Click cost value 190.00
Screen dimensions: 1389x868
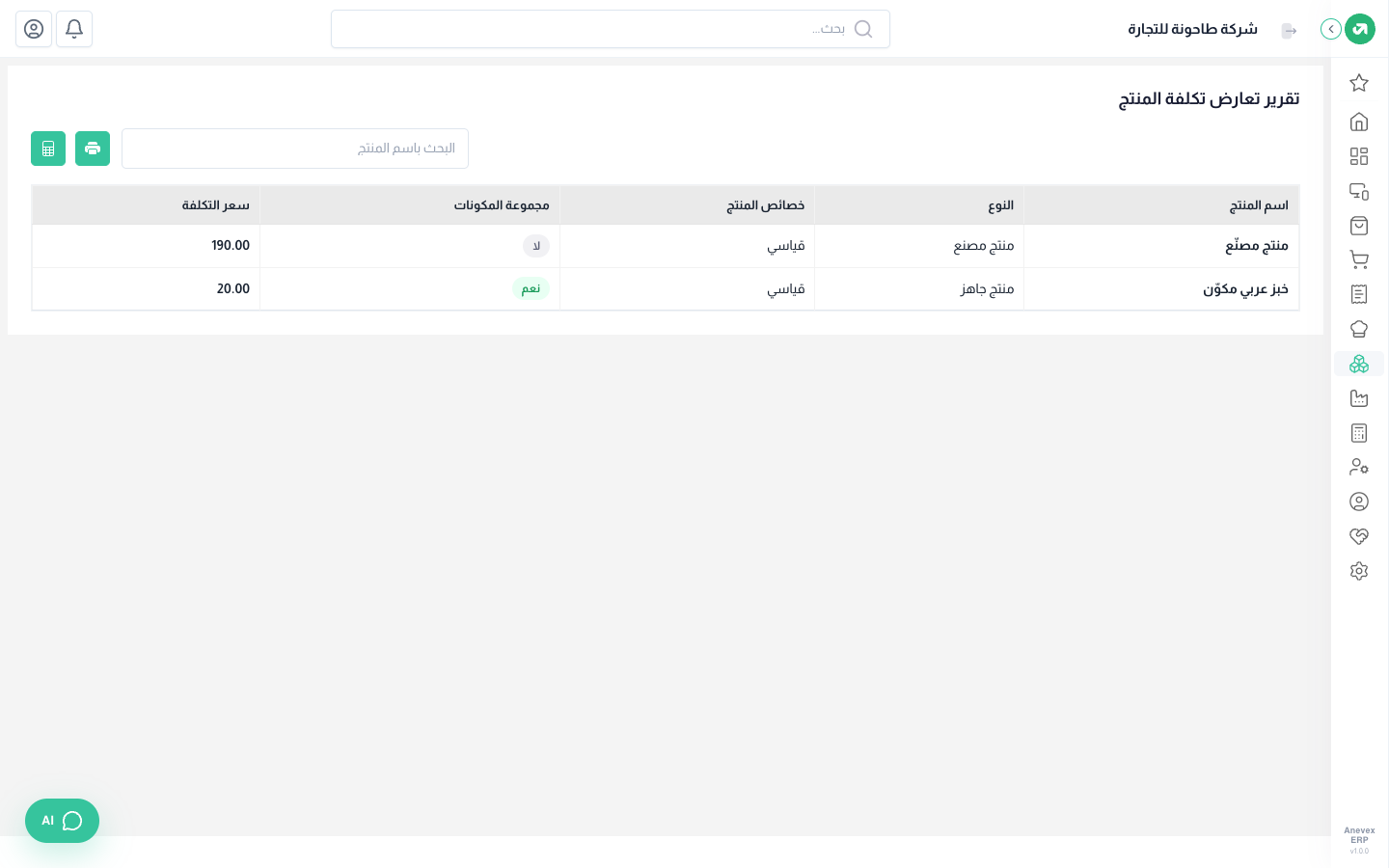231,246
